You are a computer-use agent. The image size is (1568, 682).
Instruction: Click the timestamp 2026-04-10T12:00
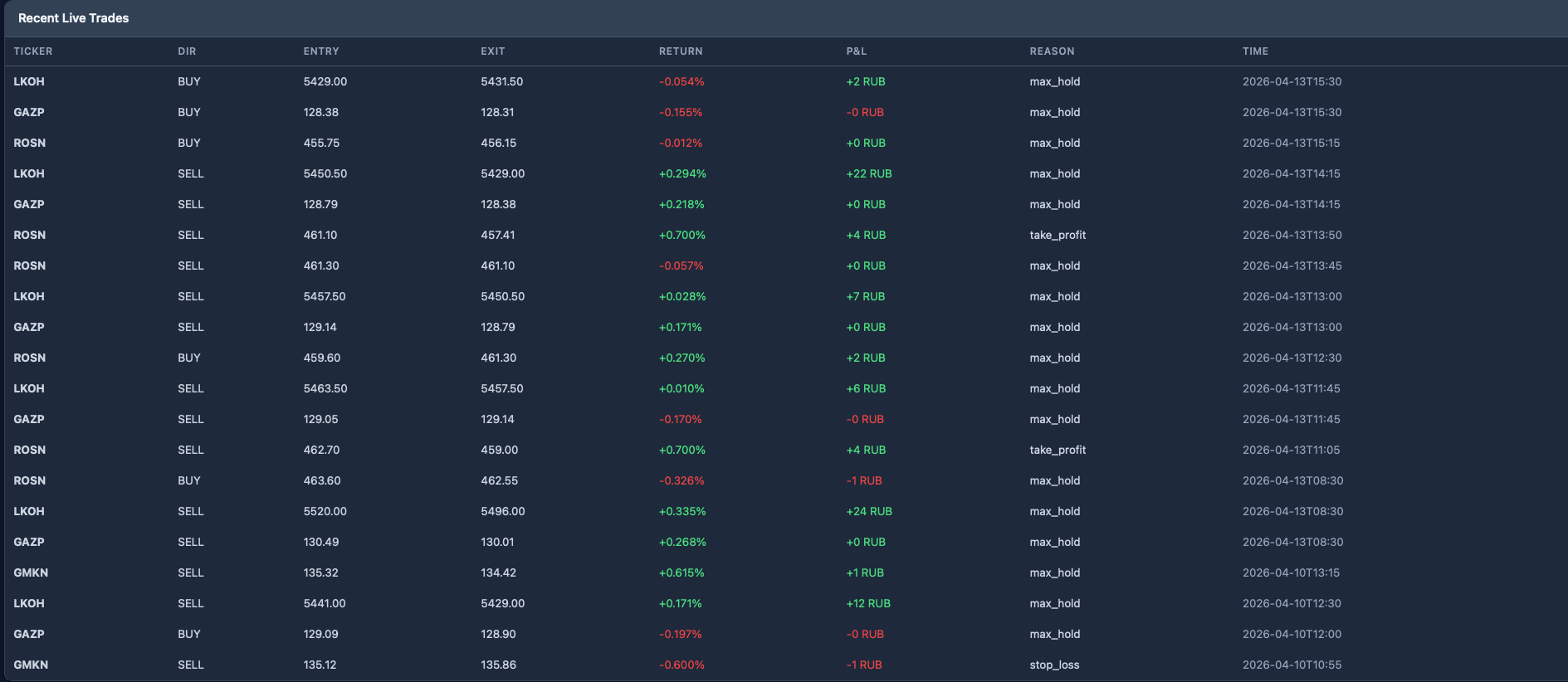pos(1292,635)
